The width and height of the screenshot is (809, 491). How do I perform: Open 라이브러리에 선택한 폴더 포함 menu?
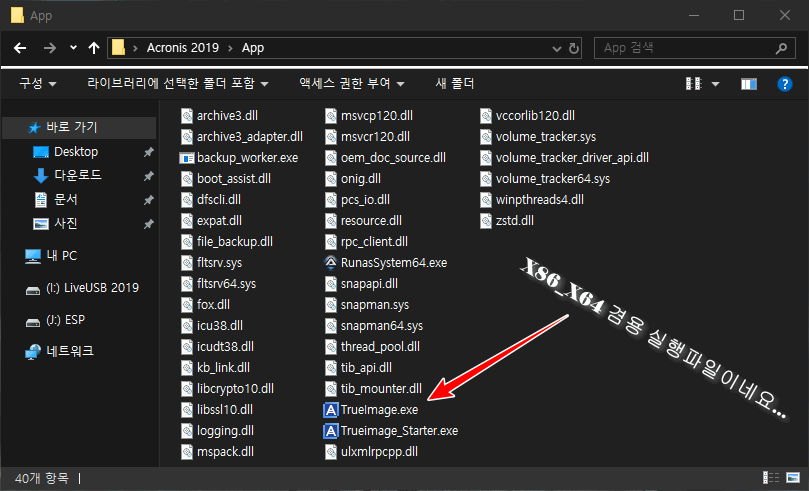[x=178, y=84]
